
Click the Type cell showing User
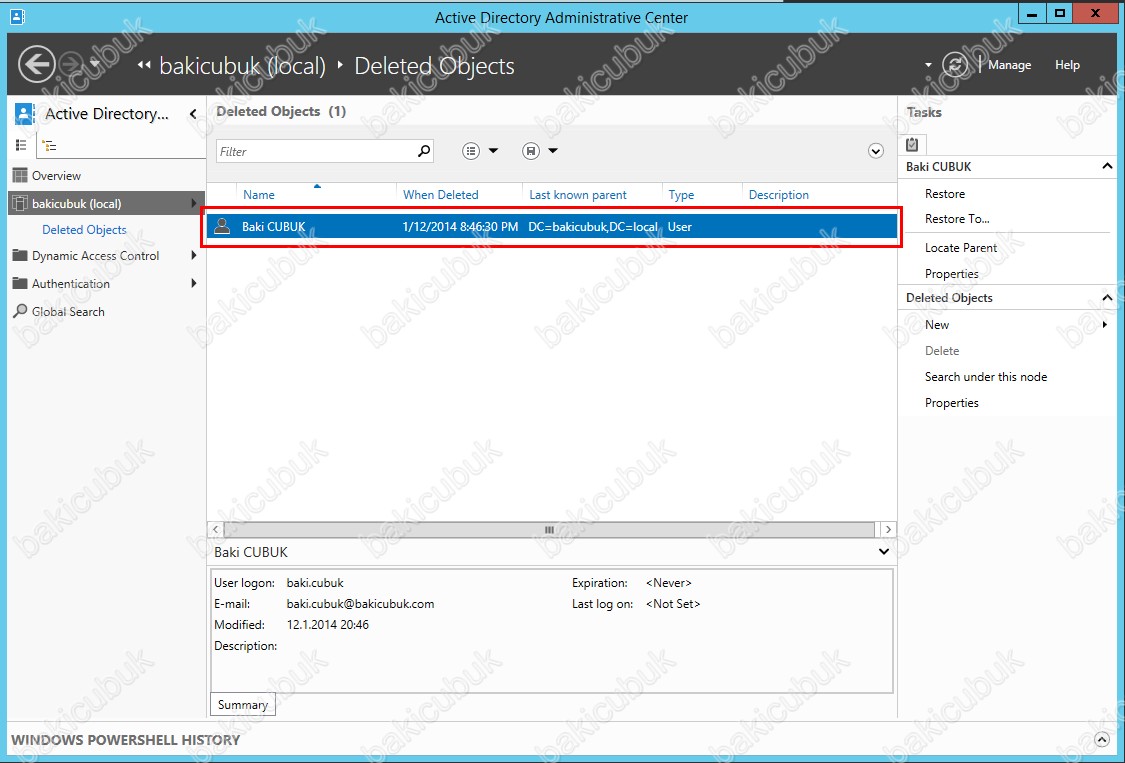click(x=679, y=227)
